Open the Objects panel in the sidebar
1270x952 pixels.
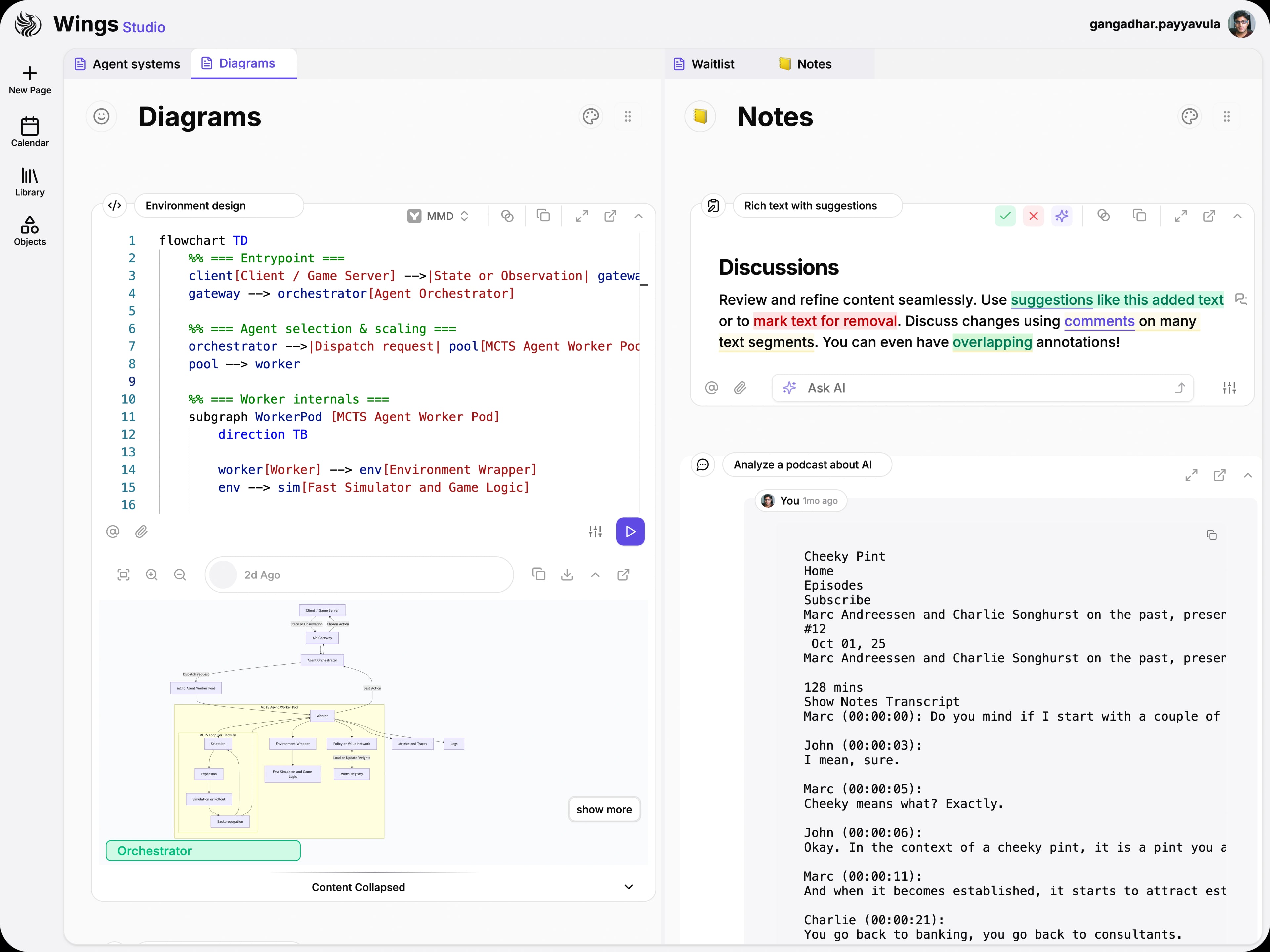tap(29, 231)
